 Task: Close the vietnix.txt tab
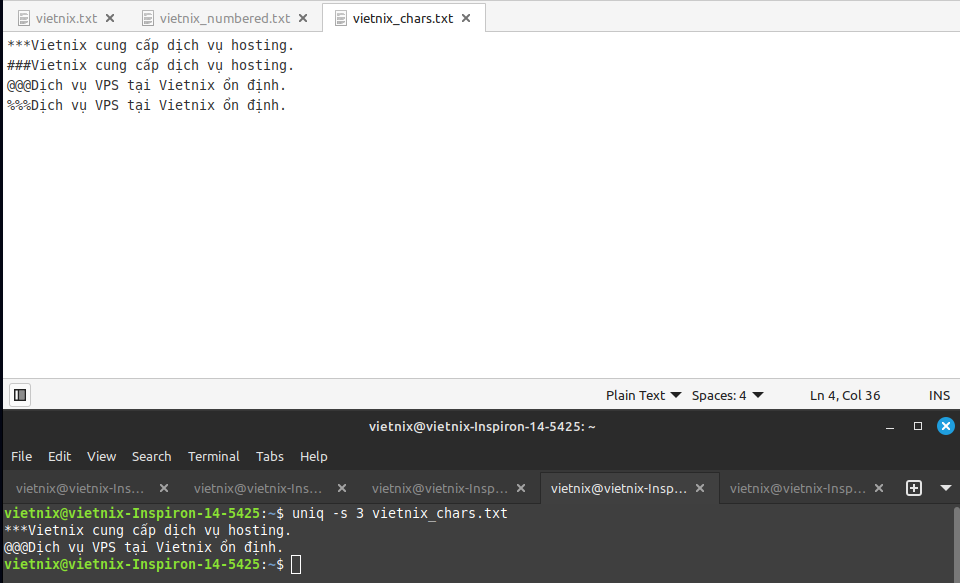coord(110,18)
